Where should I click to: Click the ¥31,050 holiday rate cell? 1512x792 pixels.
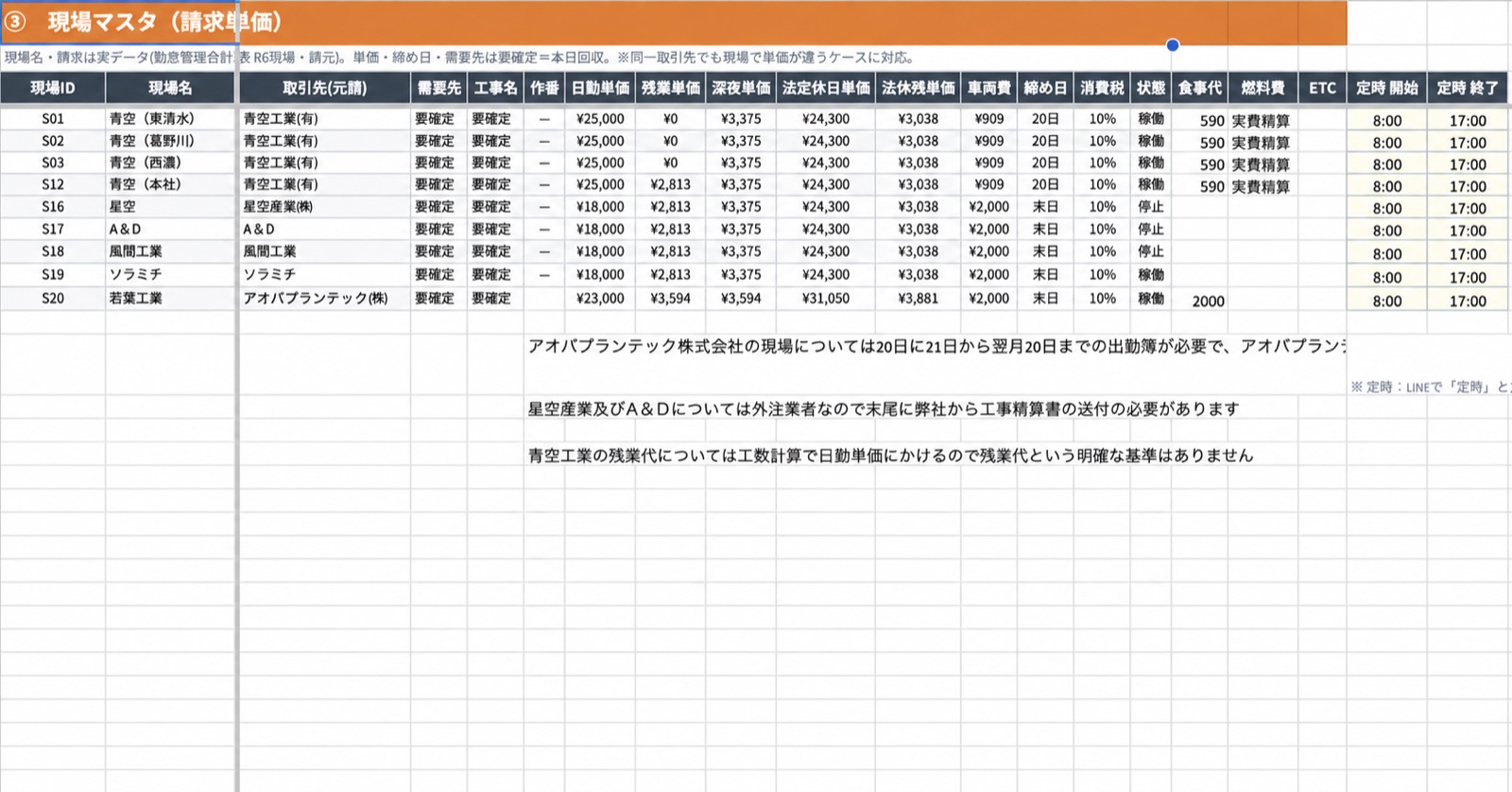826,299
